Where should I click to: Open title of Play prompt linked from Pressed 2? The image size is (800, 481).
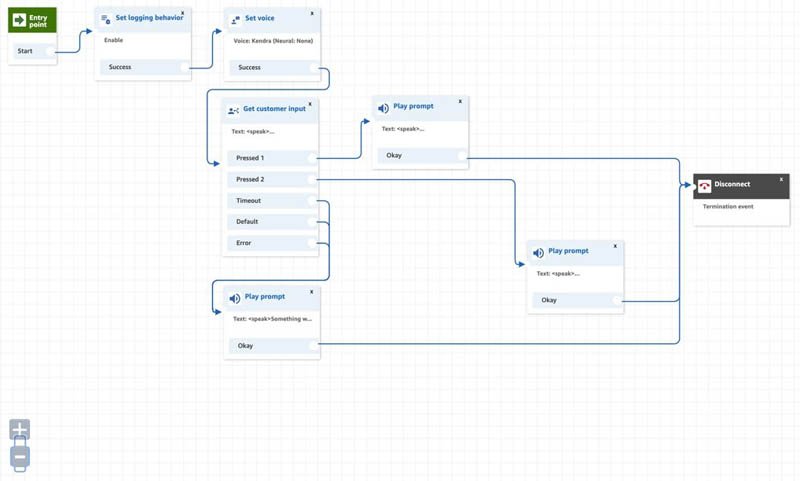point(568,251)
